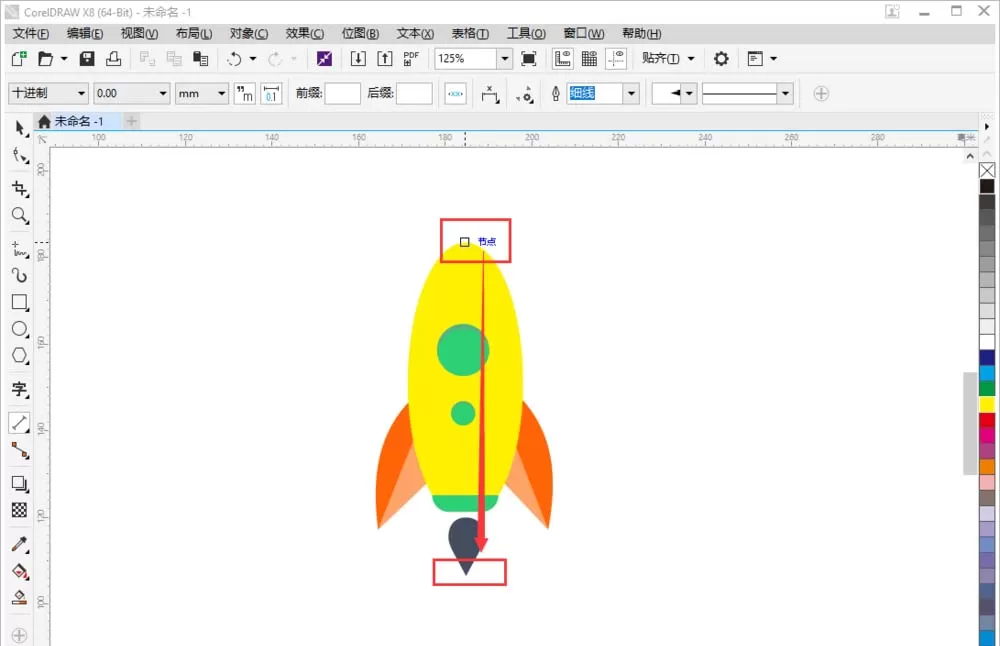The image size is (1000, 646).
Task: Select the Artistic Media tool
Action: 20,275
